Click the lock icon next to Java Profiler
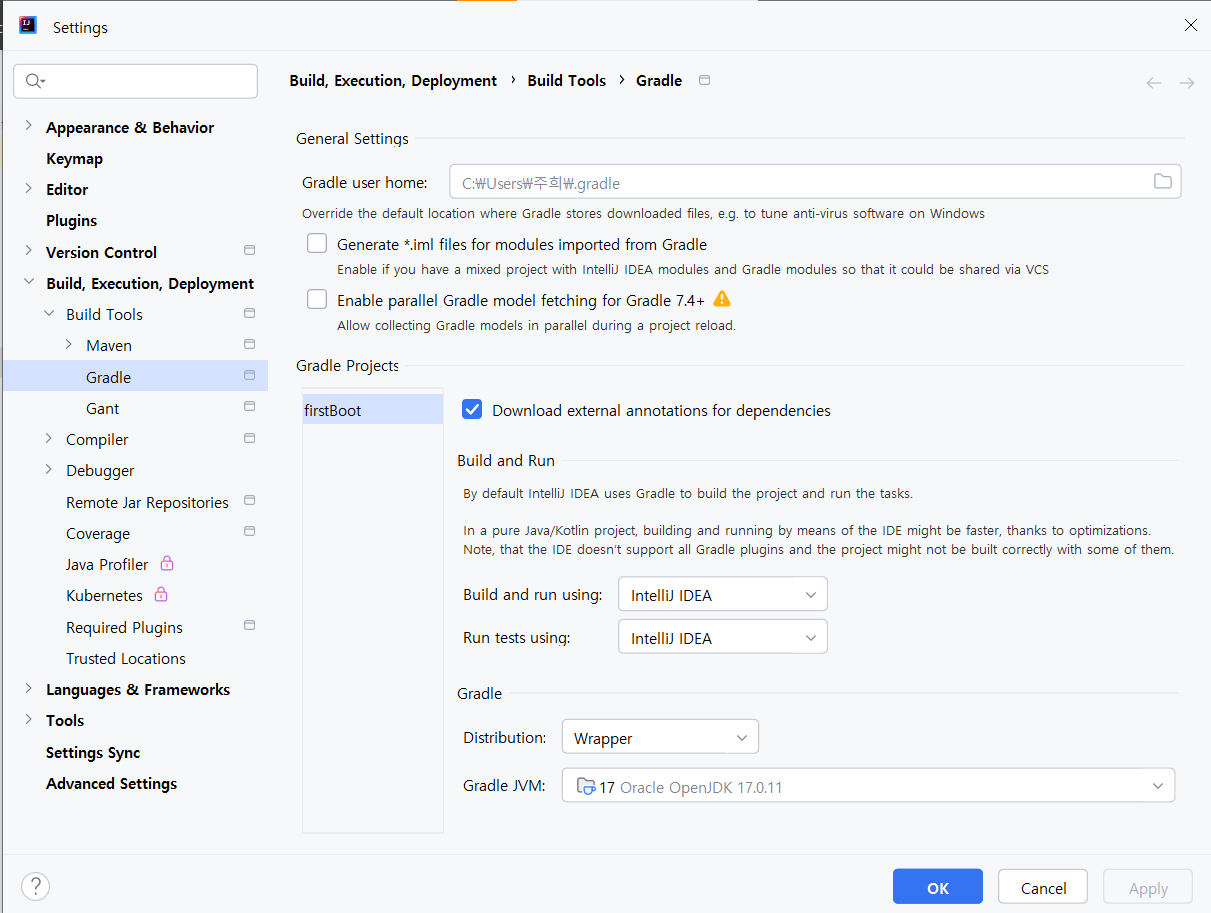Viewport: 1211px width, 913px height. (x=167, y=564)
